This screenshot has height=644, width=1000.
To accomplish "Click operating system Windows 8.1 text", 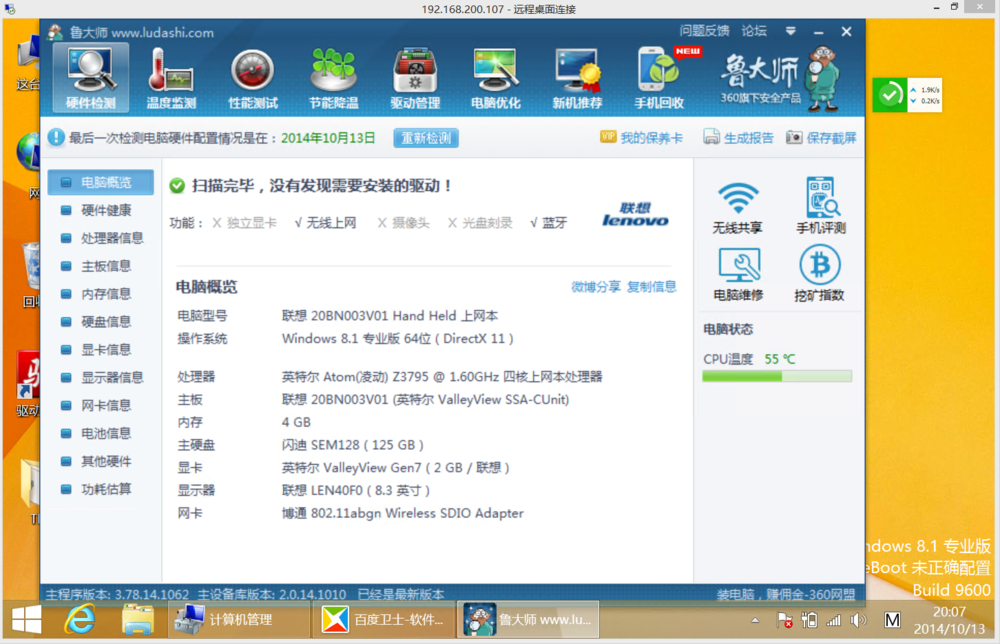I will pos(397,339).
